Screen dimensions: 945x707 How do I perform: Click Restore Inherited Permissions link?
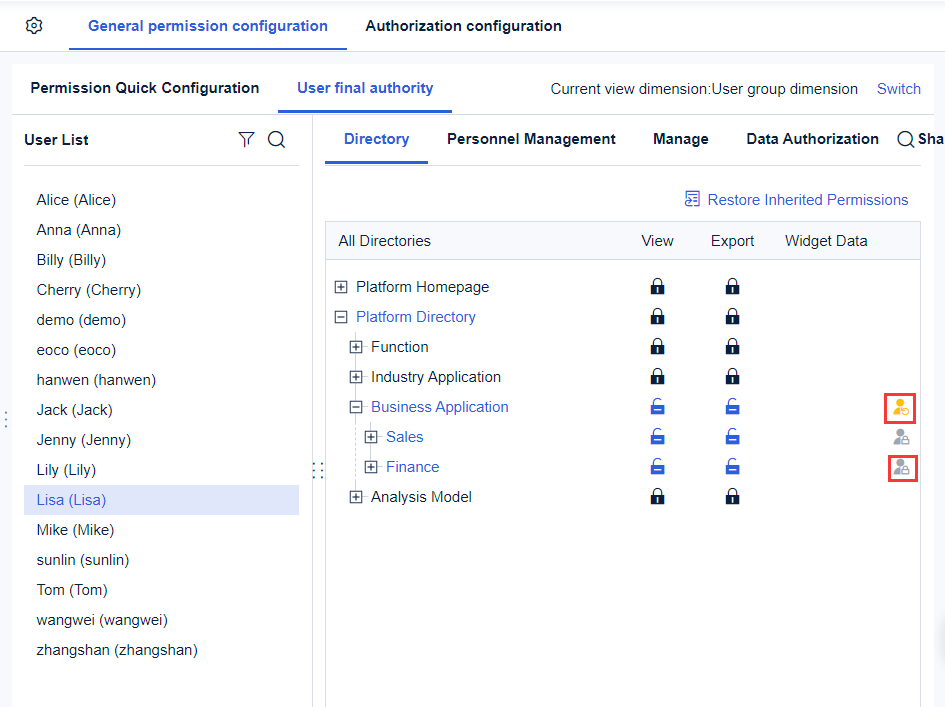807,199
